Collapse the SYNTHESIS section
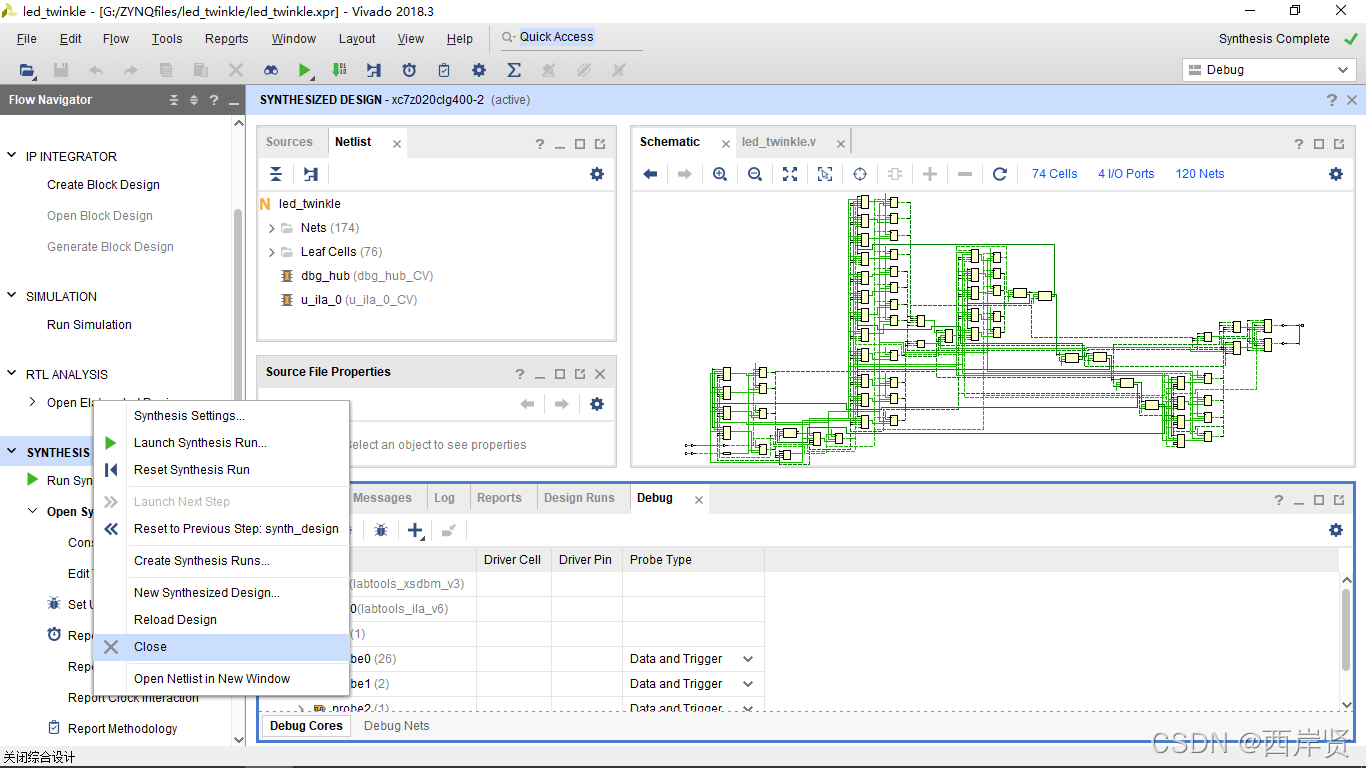Image resolution: width=1366 pixels, height=768 pixels. (12, 452)
